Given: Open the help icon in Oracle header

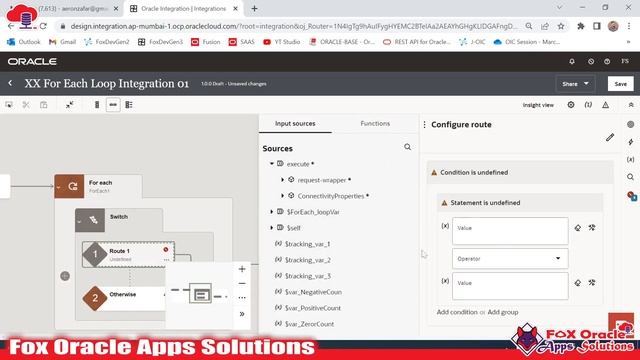Looking at the screenshot, I should tap(607, 61).
